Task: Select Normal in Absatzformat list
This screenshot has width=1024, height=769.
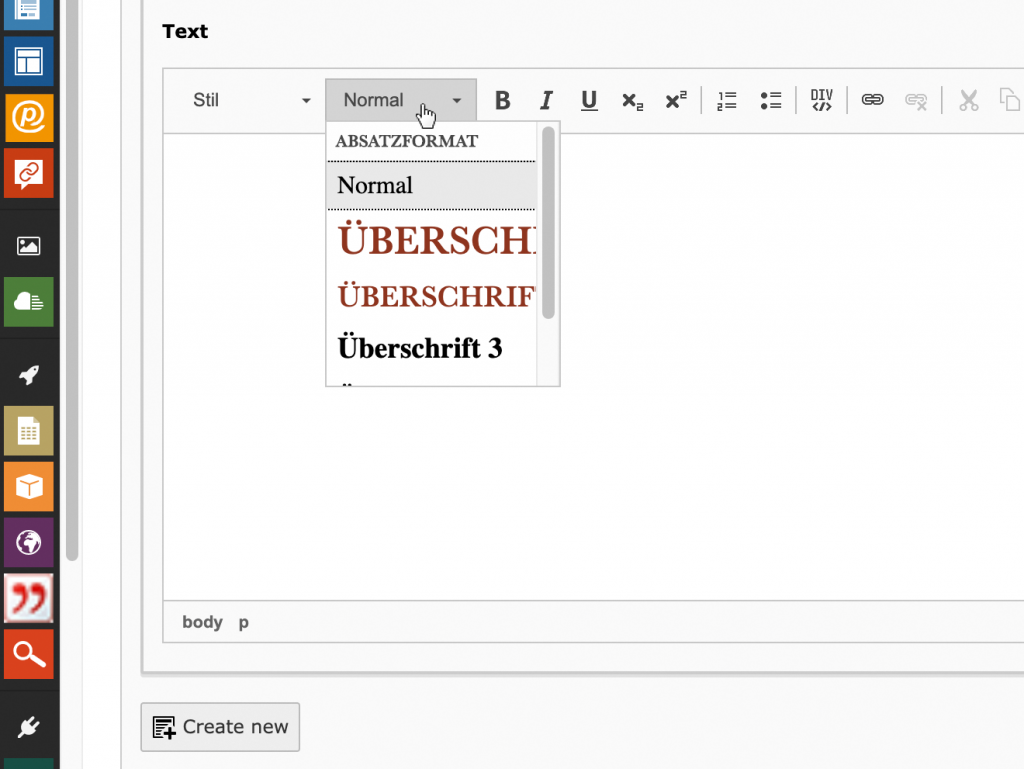Action: coord(432,185)
